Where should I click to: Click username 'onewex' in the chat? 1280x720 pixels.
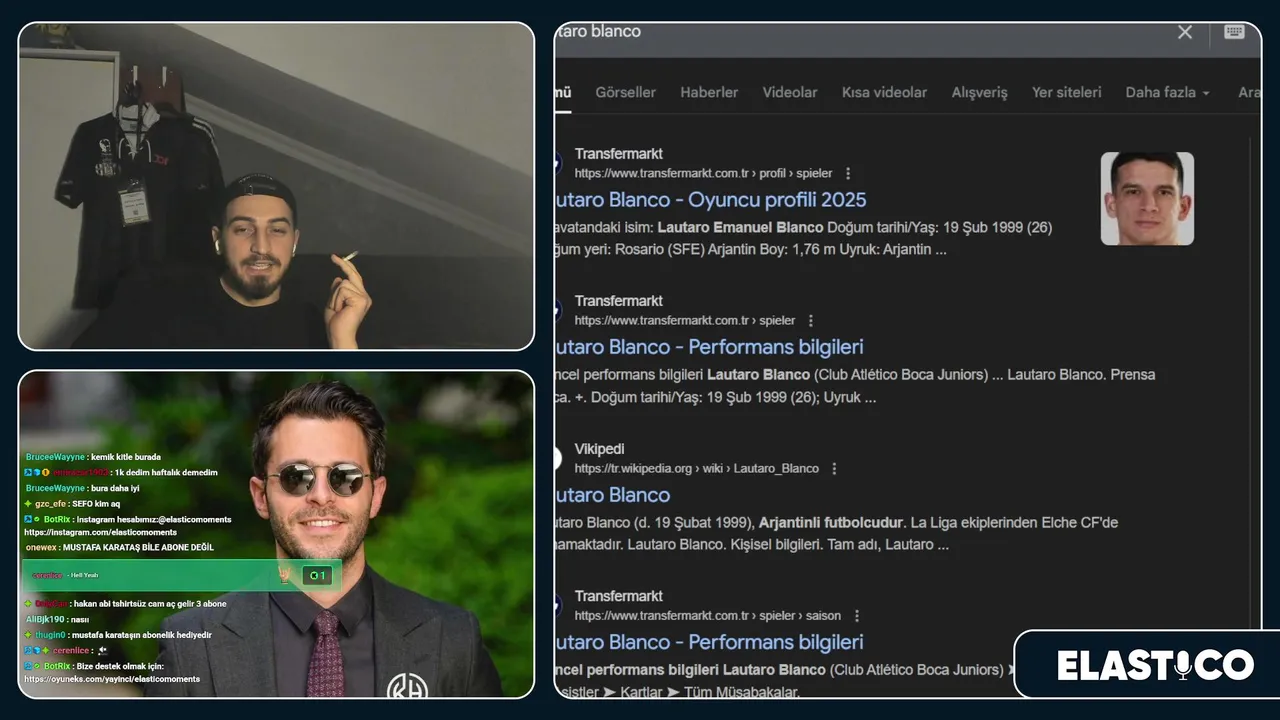(x=41, y=548)
